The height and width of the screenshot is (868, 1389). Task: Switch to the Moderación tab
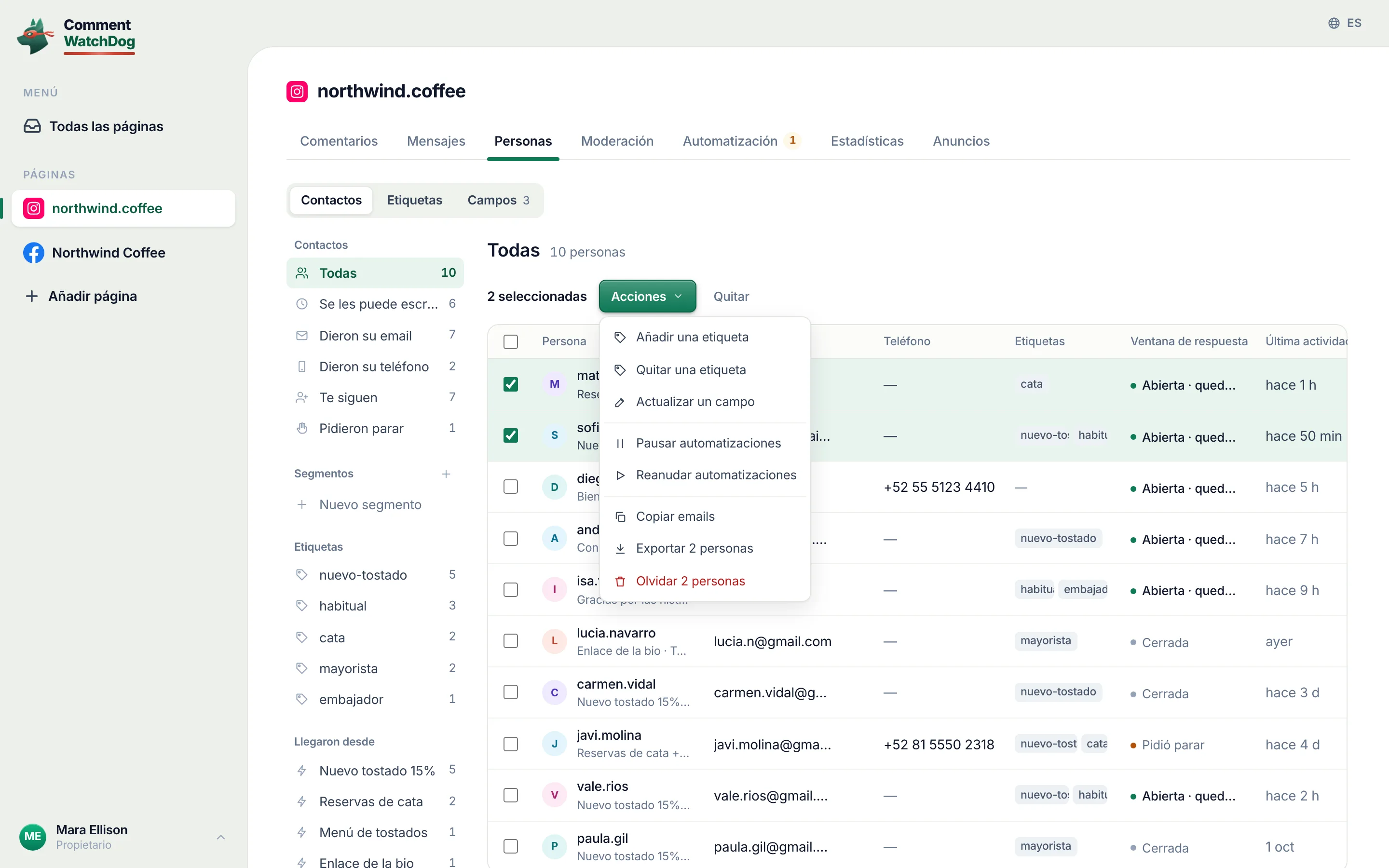[x=617, y=141]
